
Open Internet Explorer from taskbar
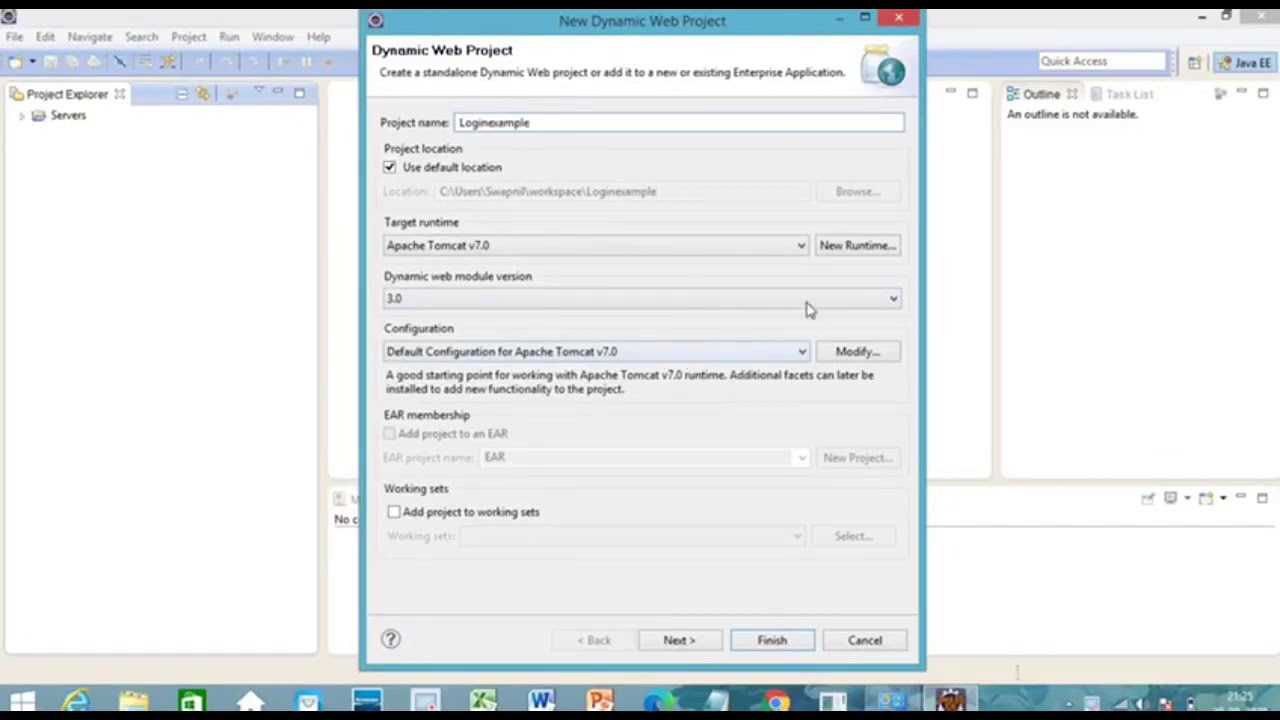pos(76,701)
